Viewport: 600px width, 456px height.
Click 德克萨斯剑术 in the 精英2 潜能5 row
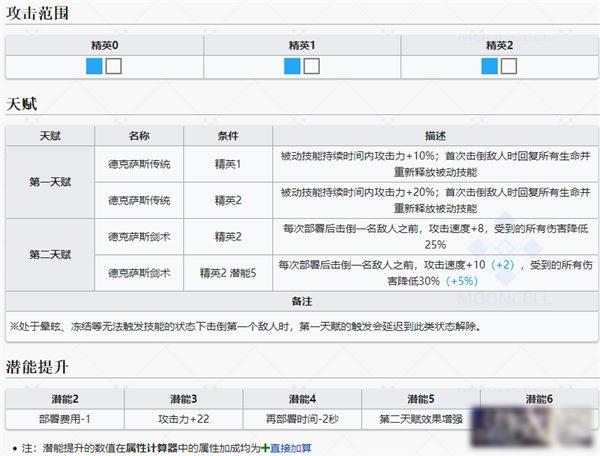coord(139,273)
